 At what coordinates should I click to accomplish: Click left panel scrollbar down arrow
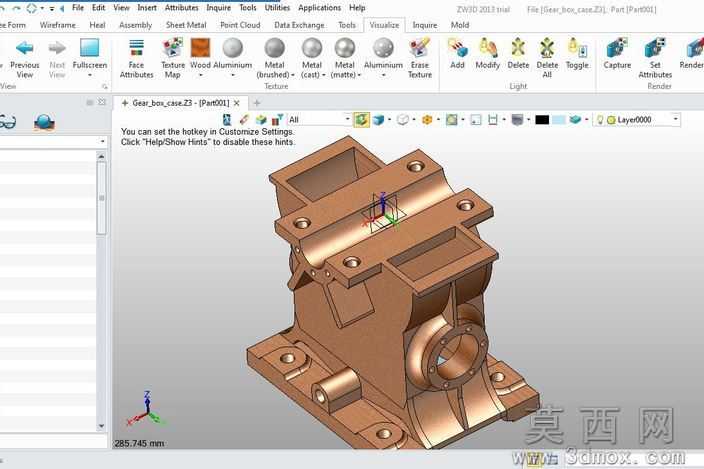point(101,425)
